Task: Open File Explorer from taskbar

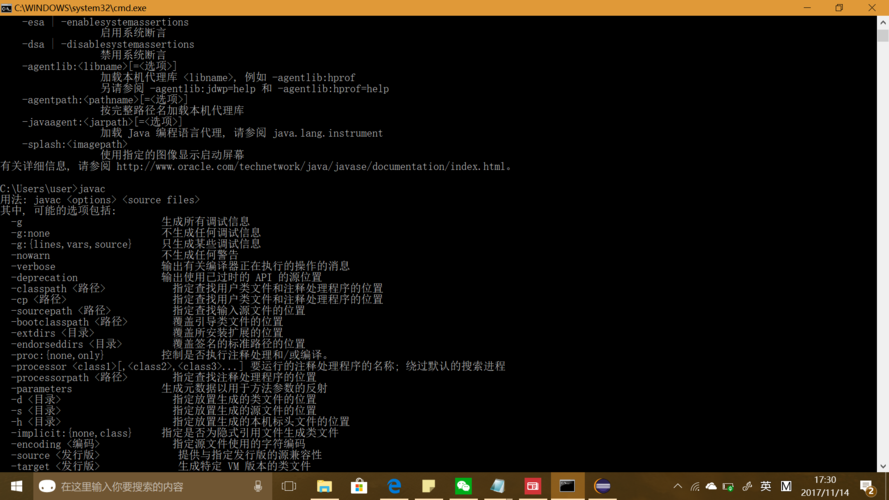Action: (x=324, y=486)
